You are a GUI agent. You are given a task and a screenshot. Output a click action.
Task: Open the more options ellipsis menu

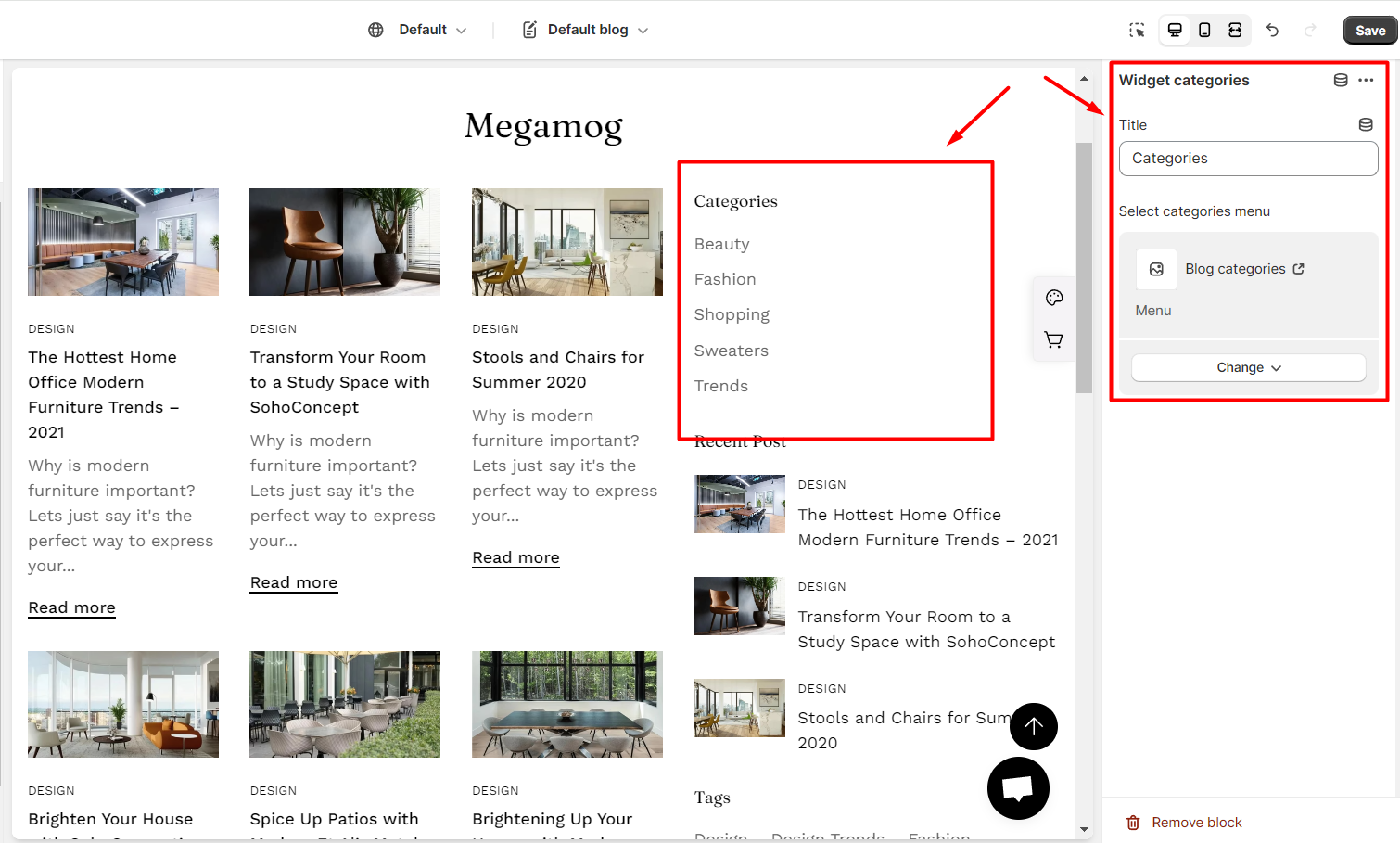[x=1366, y=80]
